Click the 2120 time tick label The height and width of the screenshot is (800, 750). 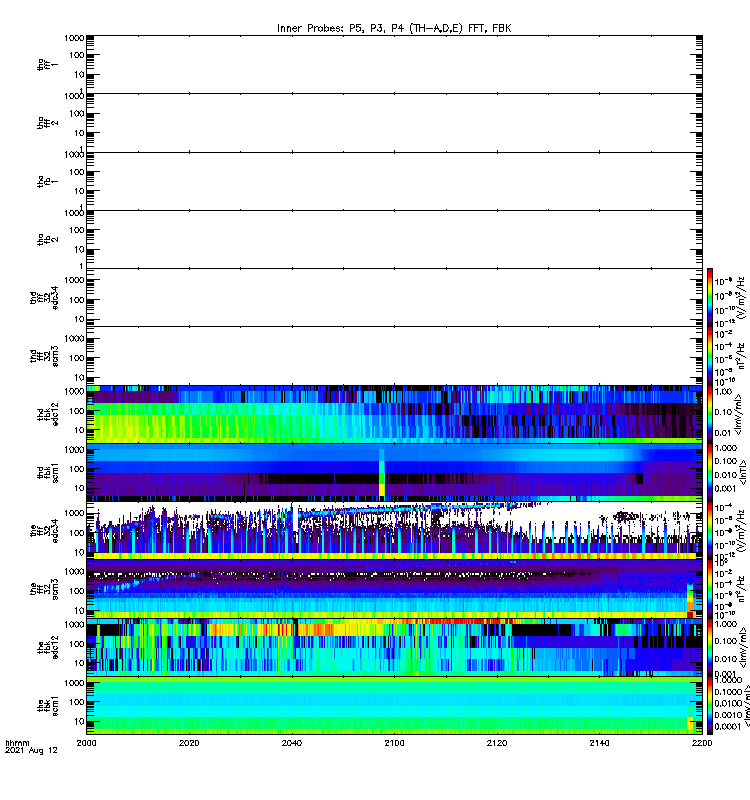point(497,743)
